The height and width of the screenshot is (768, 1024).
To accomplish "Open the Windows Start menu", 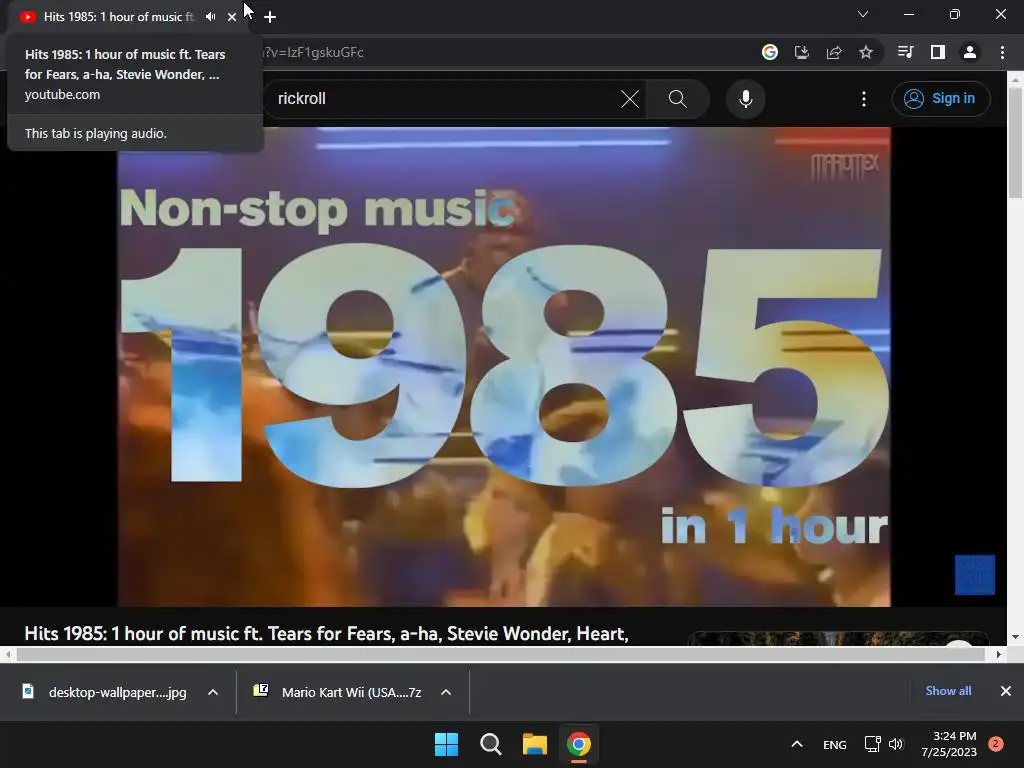I will click(x=447, y=744).
